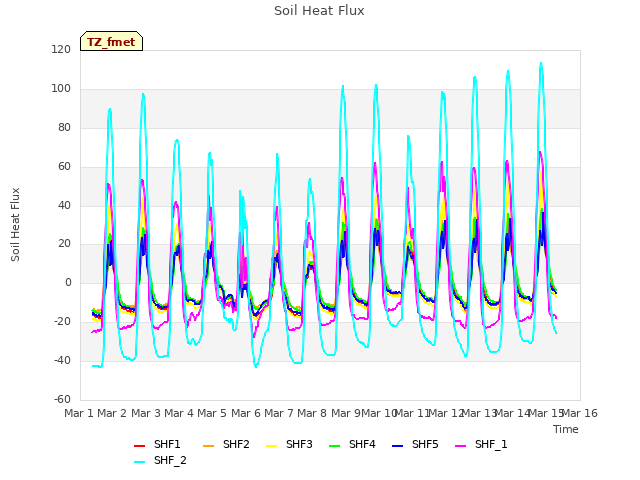
Task: Click the Mar 4 x-axis tick label
Action: coord(179,413)
